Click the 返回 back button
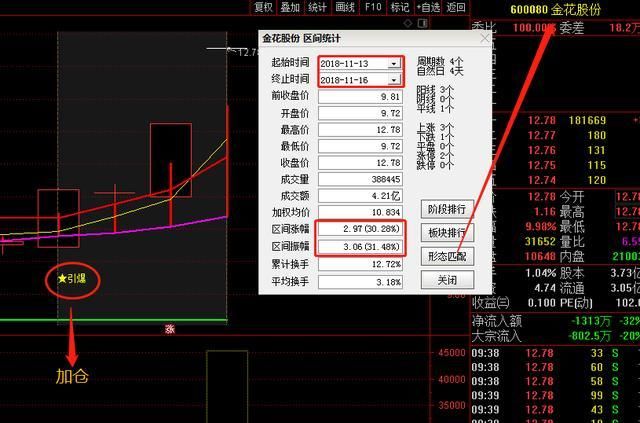The height and width of the screenshot is (423, 640). (456, 7)
